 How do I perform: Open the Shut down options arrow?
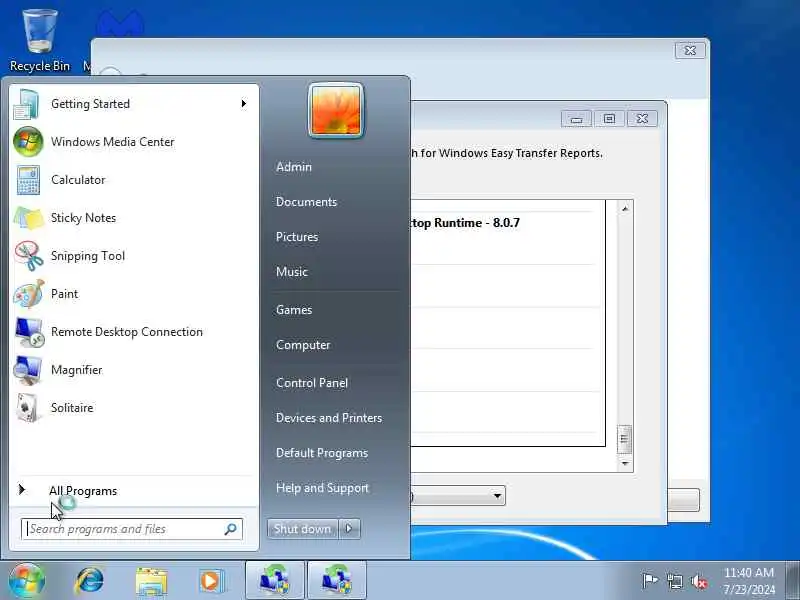(x=349, y=529)
